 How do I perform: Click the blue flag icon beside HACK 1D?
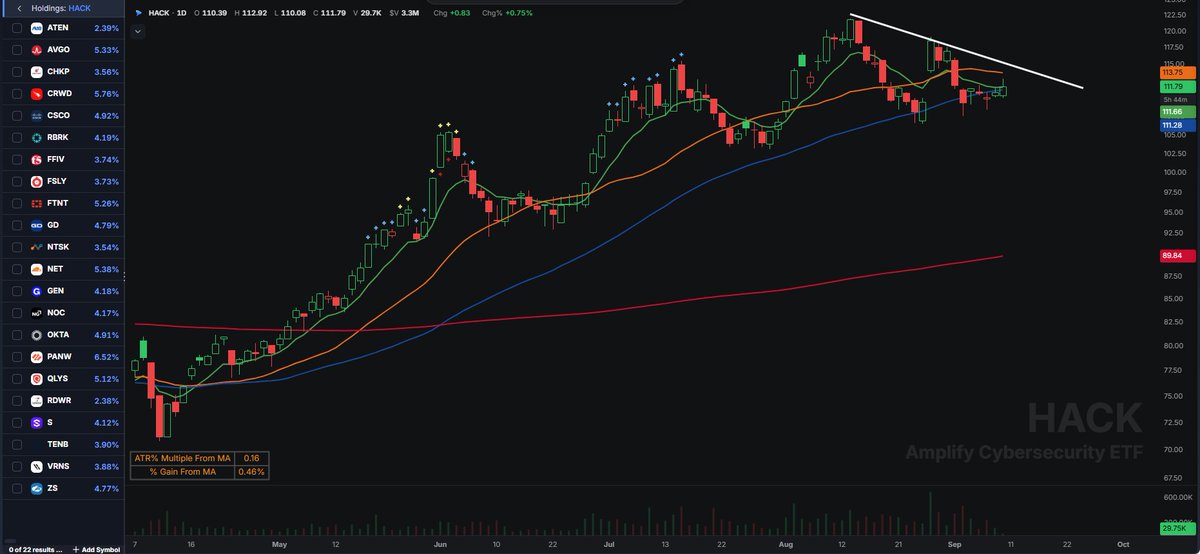point(138,15)
